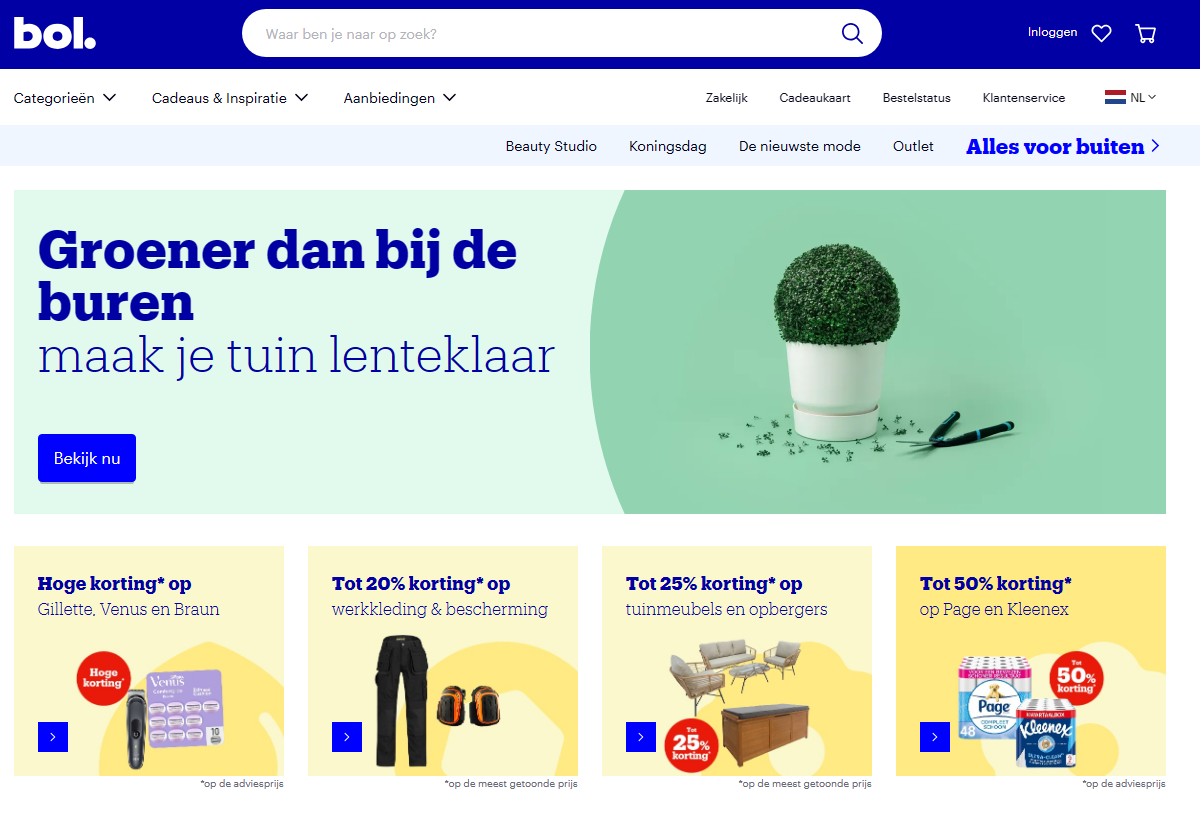Expand Cadeaus & Inspiratie menu
The height and width of the screenshot is (813, 1200).
click(x=230, y=98)
